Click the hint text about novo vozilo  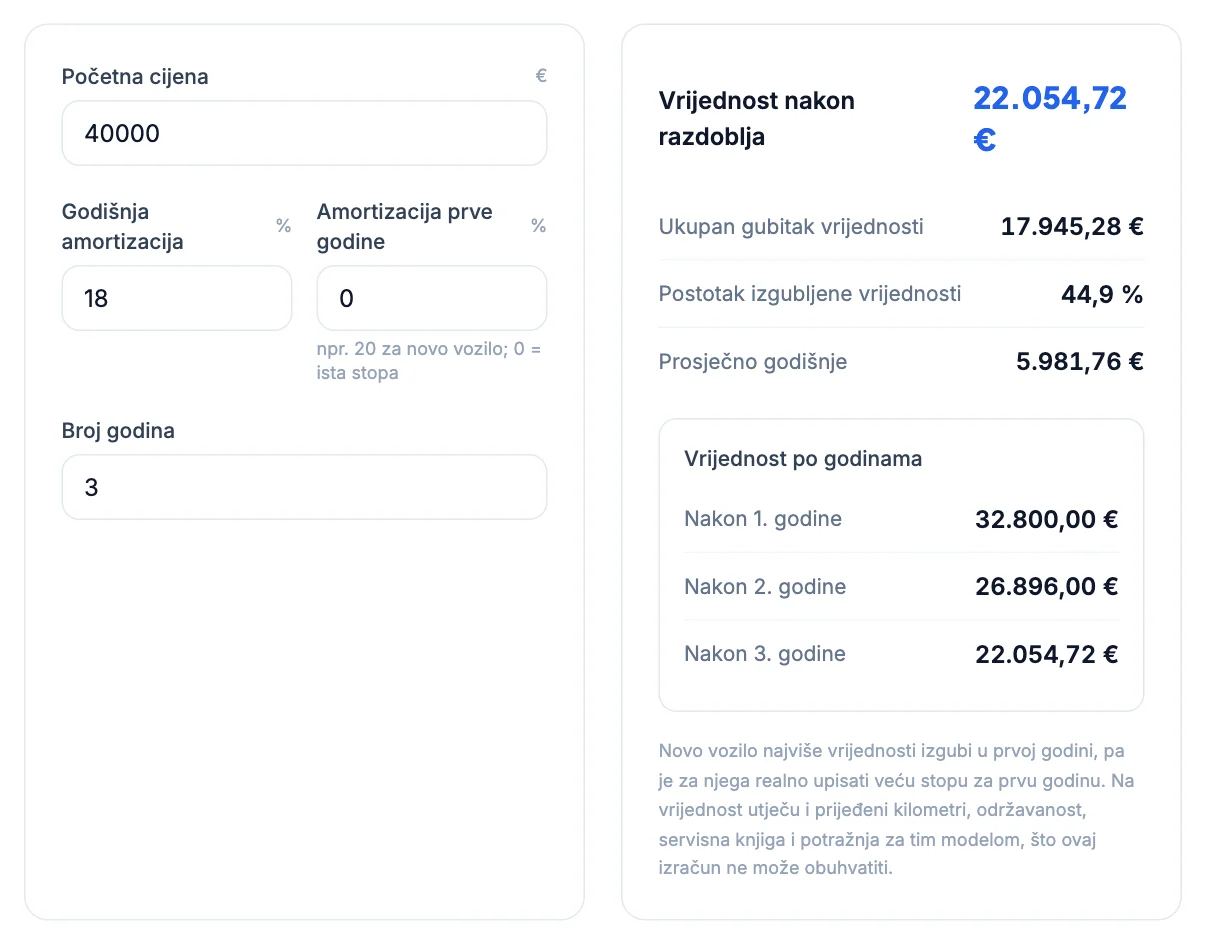pos(429,362)
